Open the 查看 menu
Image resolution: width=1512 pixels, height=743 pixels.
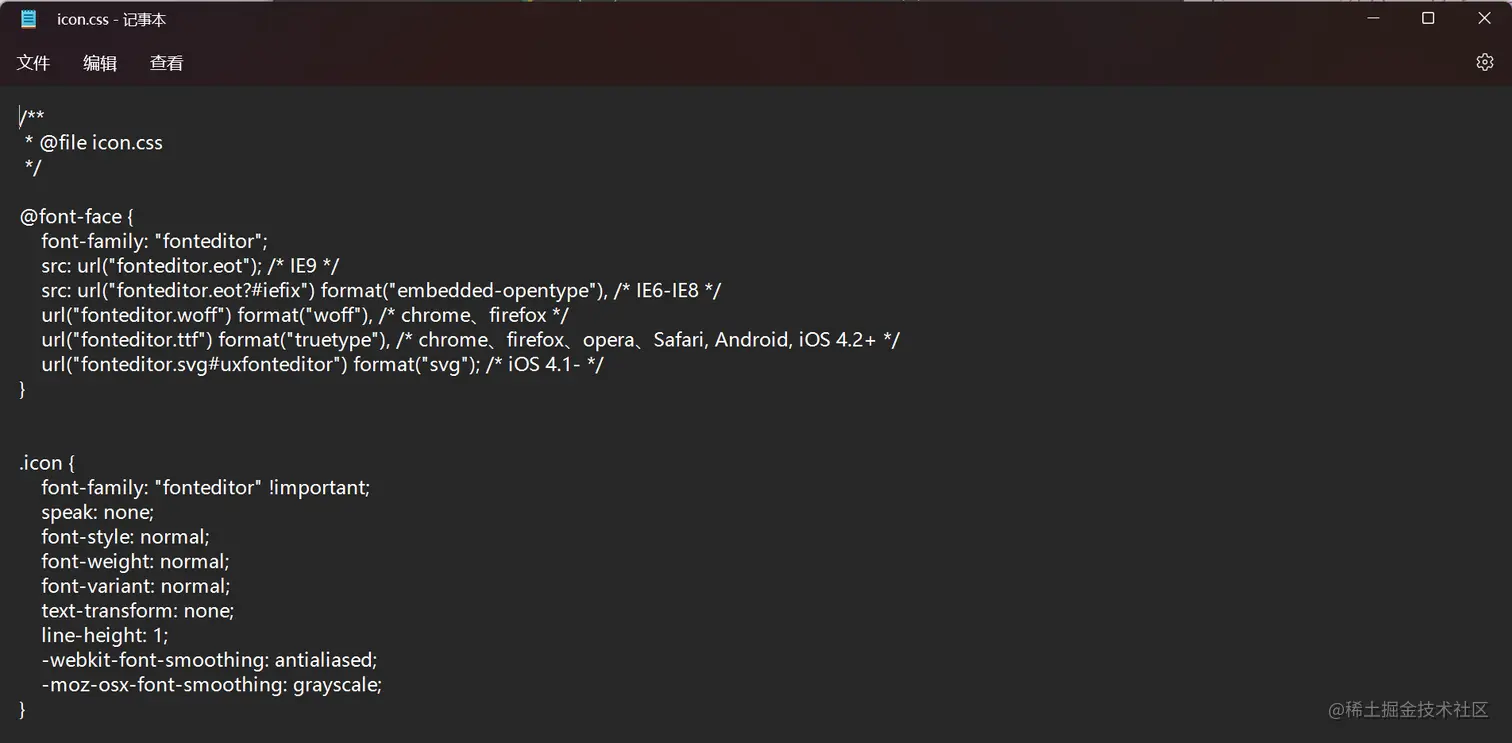click(167, 63)
